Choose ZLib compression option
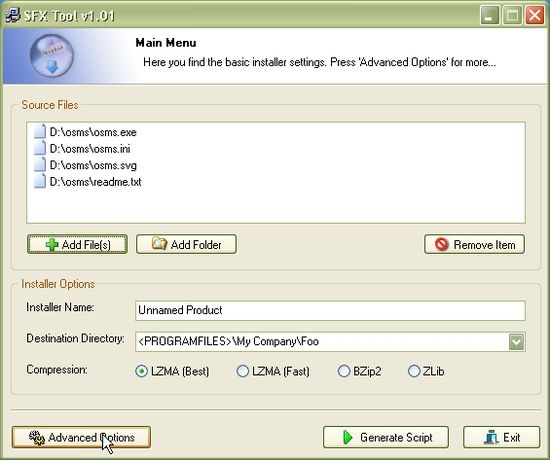 point(414,371)
